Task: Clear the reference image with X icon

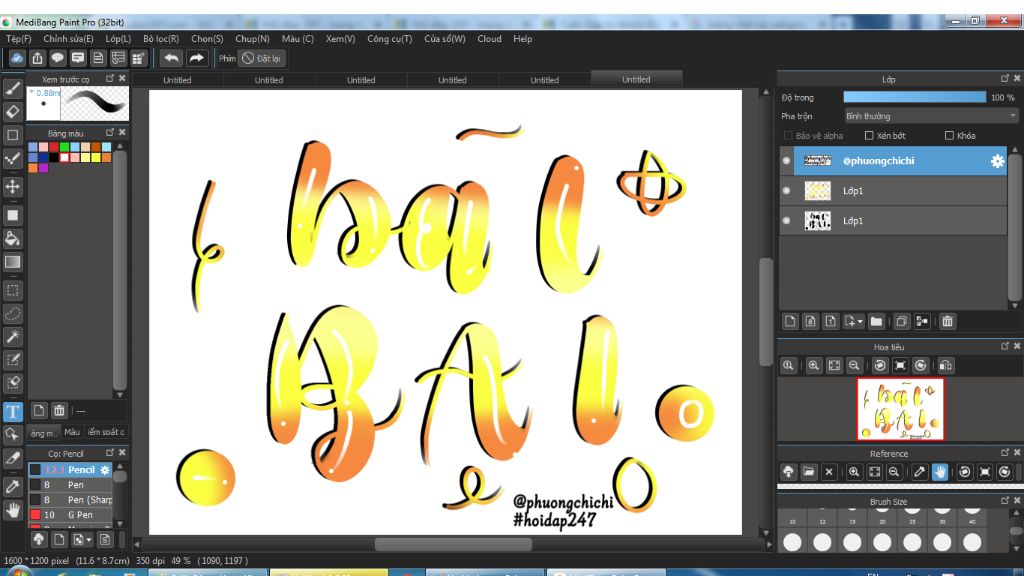Action: (829, 472)
